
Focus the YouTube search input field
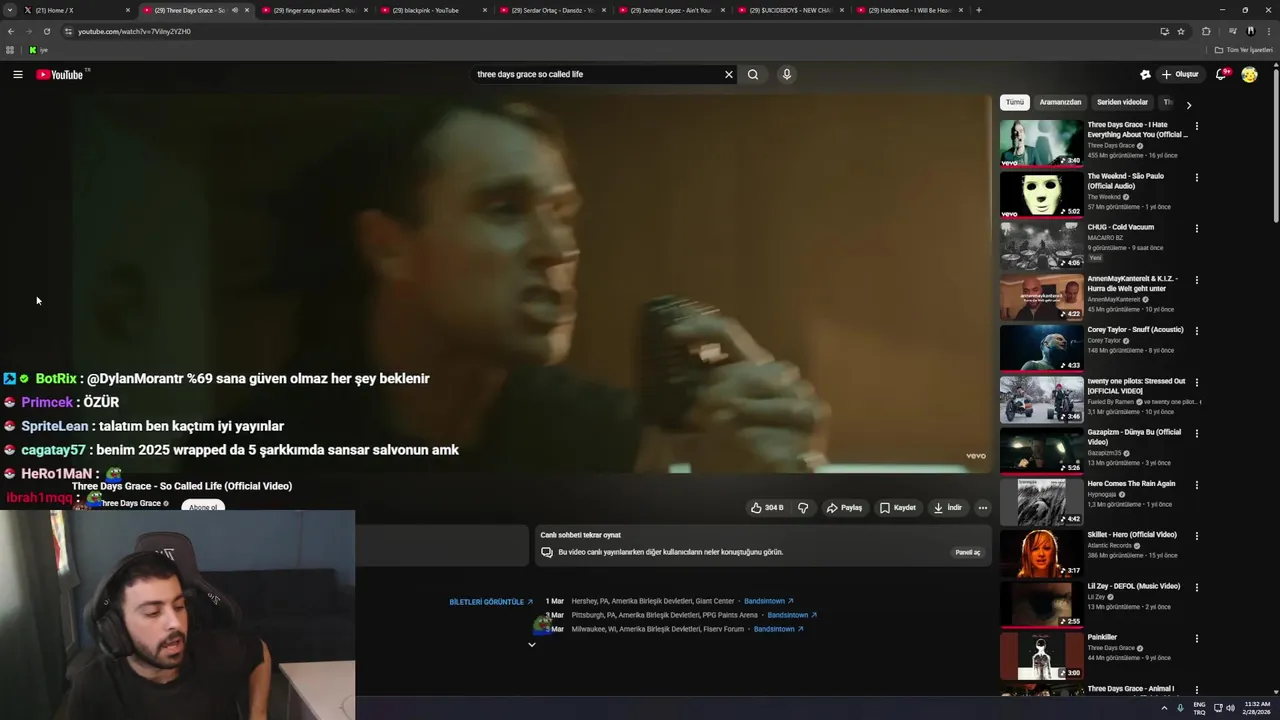tap(596, 74)
